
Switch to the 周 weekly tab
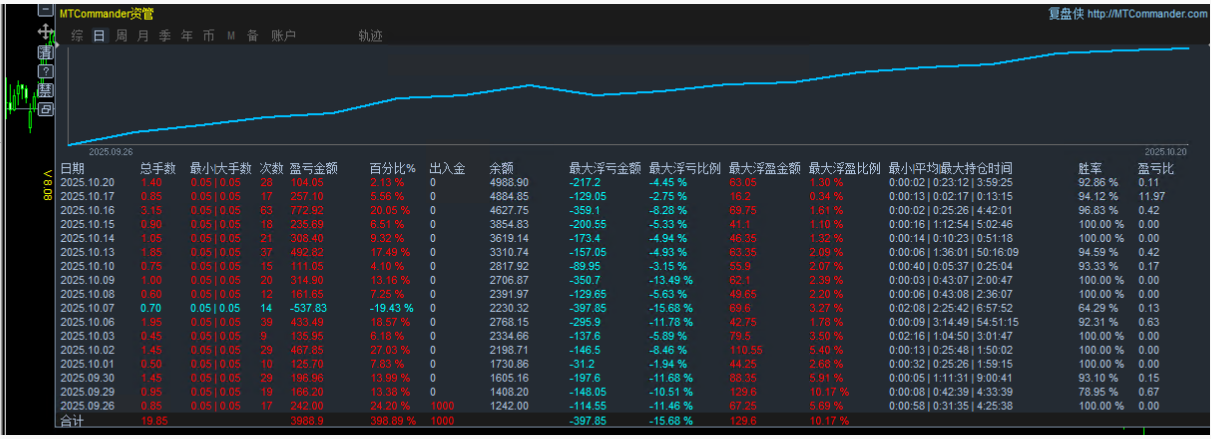pyautogui.click(x=121, y=36)
